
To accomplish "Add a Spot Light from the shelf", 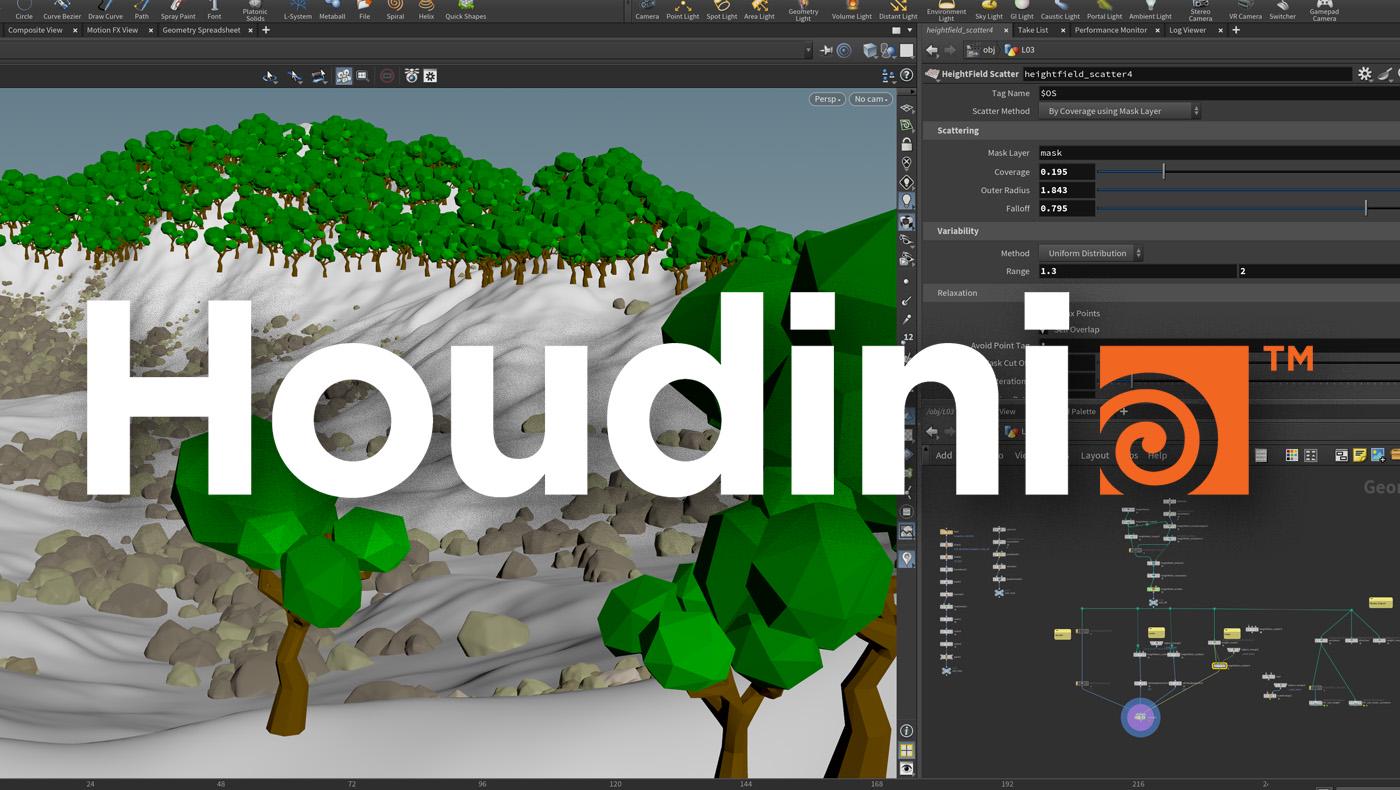I will (x=721, y=10).
